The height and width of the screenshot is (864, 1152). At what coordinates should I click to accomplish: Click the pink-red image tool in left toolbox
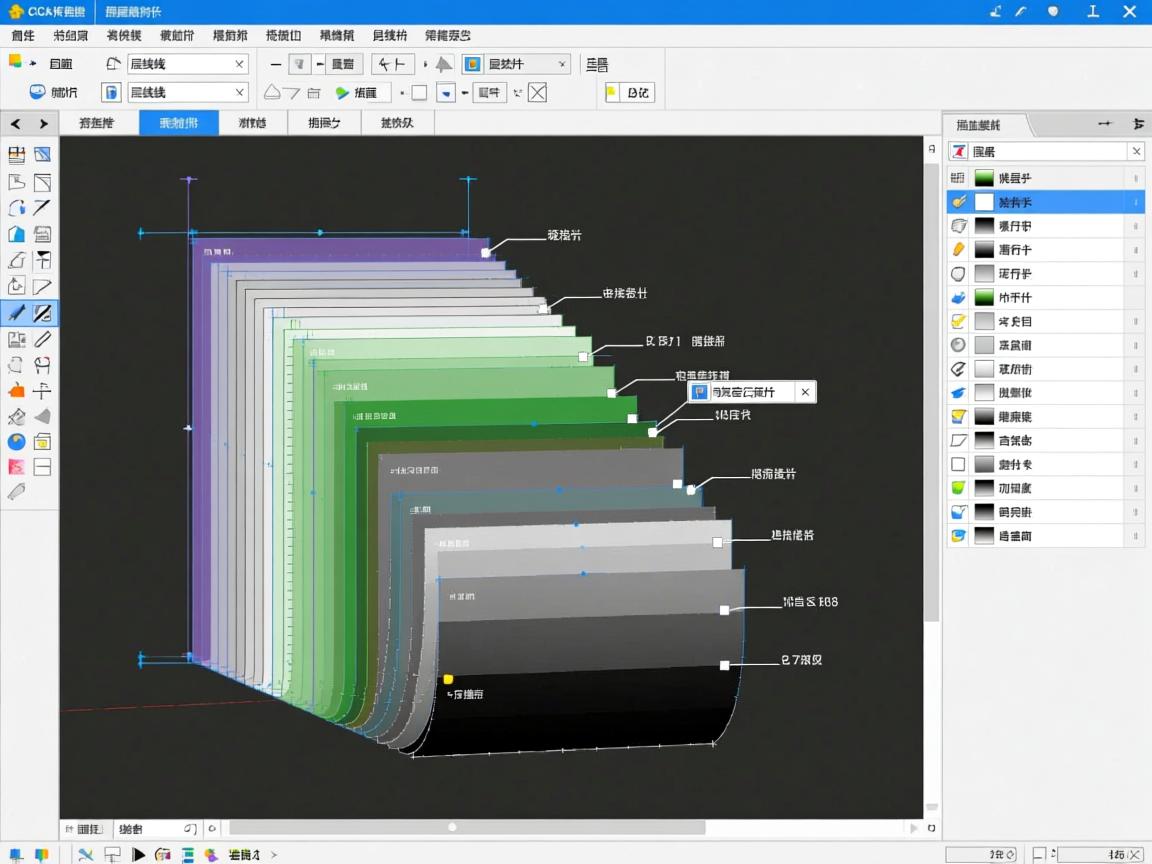(x=16, y=467)
